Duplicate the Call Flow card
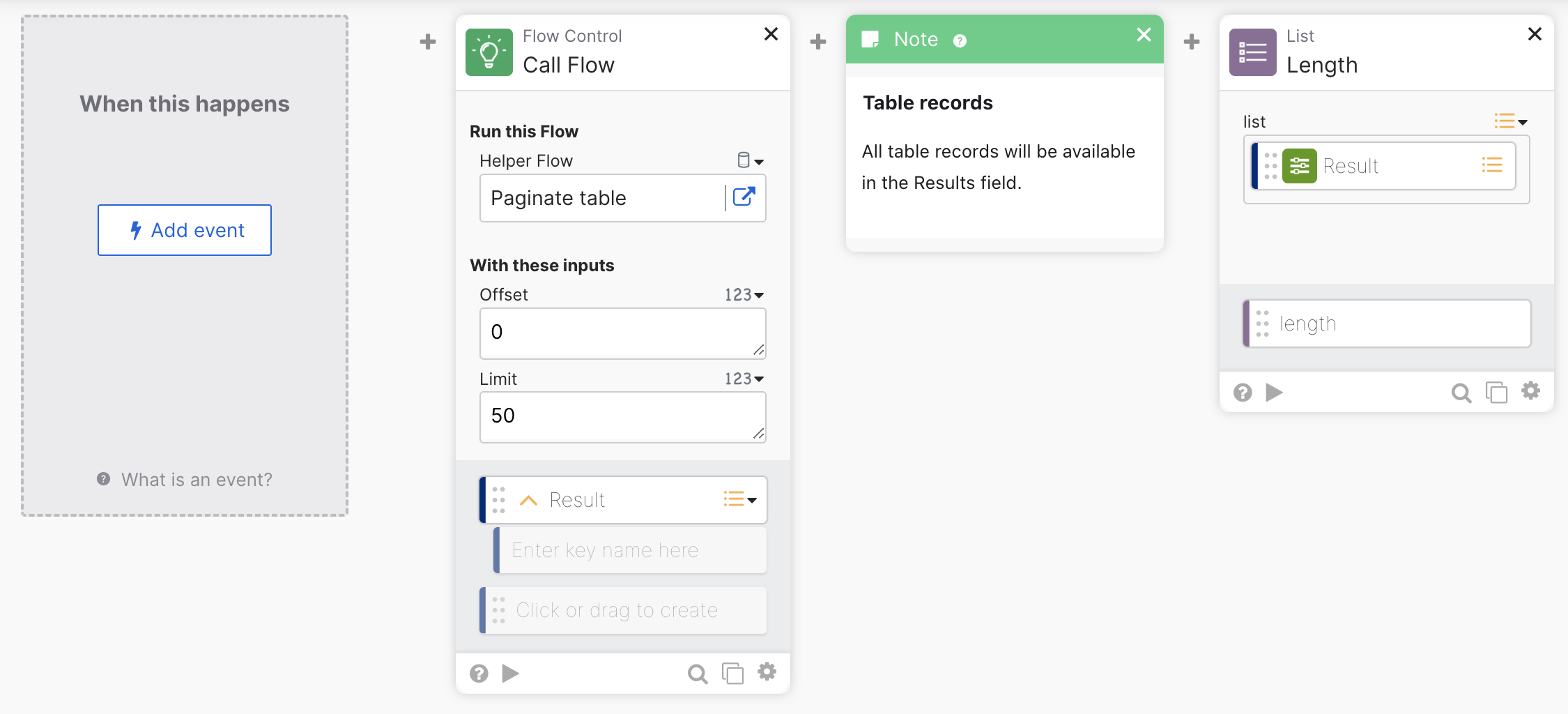The height and width of the screenshot is (714, 1568). pyautogui.click(x=732, y=673)
